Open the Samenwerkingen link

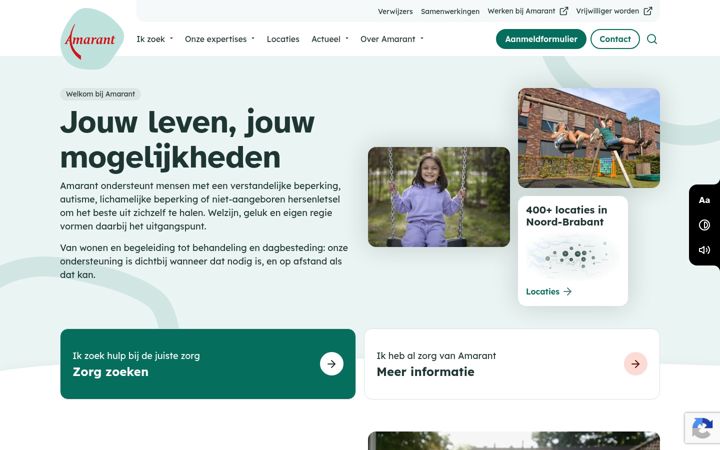pyautogui.click(x=450, y=11)
